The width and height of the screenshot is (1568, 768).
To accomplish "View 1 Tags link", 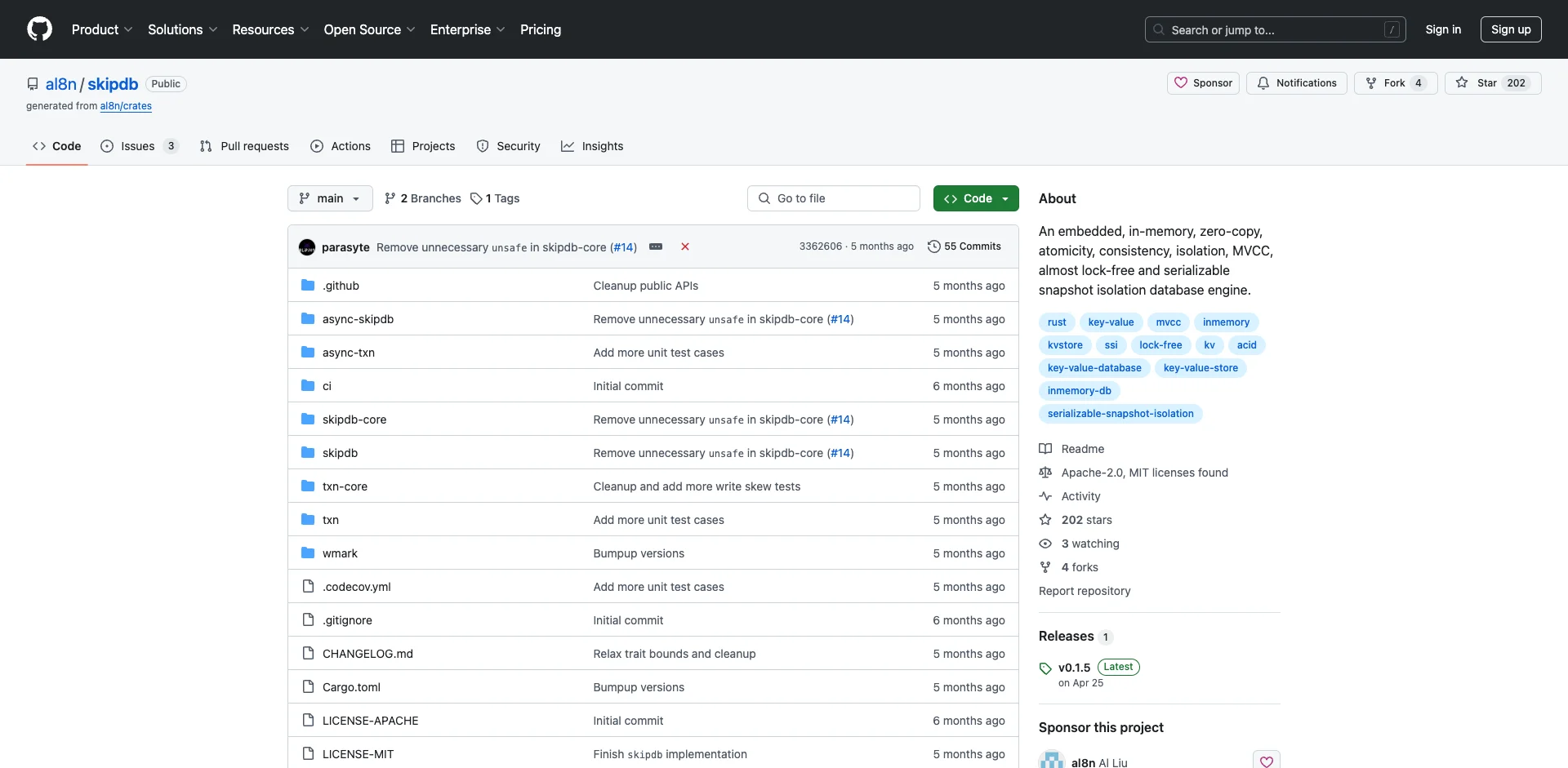I will click(x=495, y=198).
